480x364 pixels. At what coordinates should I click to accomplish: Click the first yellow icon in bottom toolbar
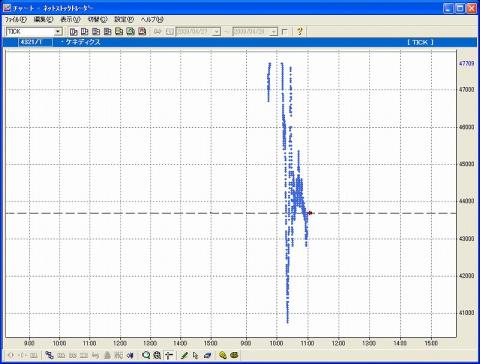(223, 355)
